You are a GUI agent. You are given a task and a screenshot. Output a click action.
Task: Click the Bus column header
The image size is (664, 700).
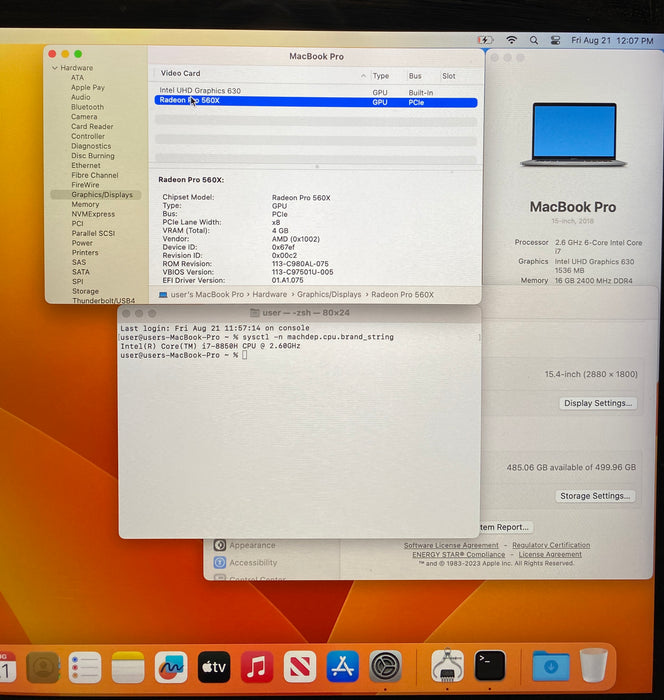[415, 76]
